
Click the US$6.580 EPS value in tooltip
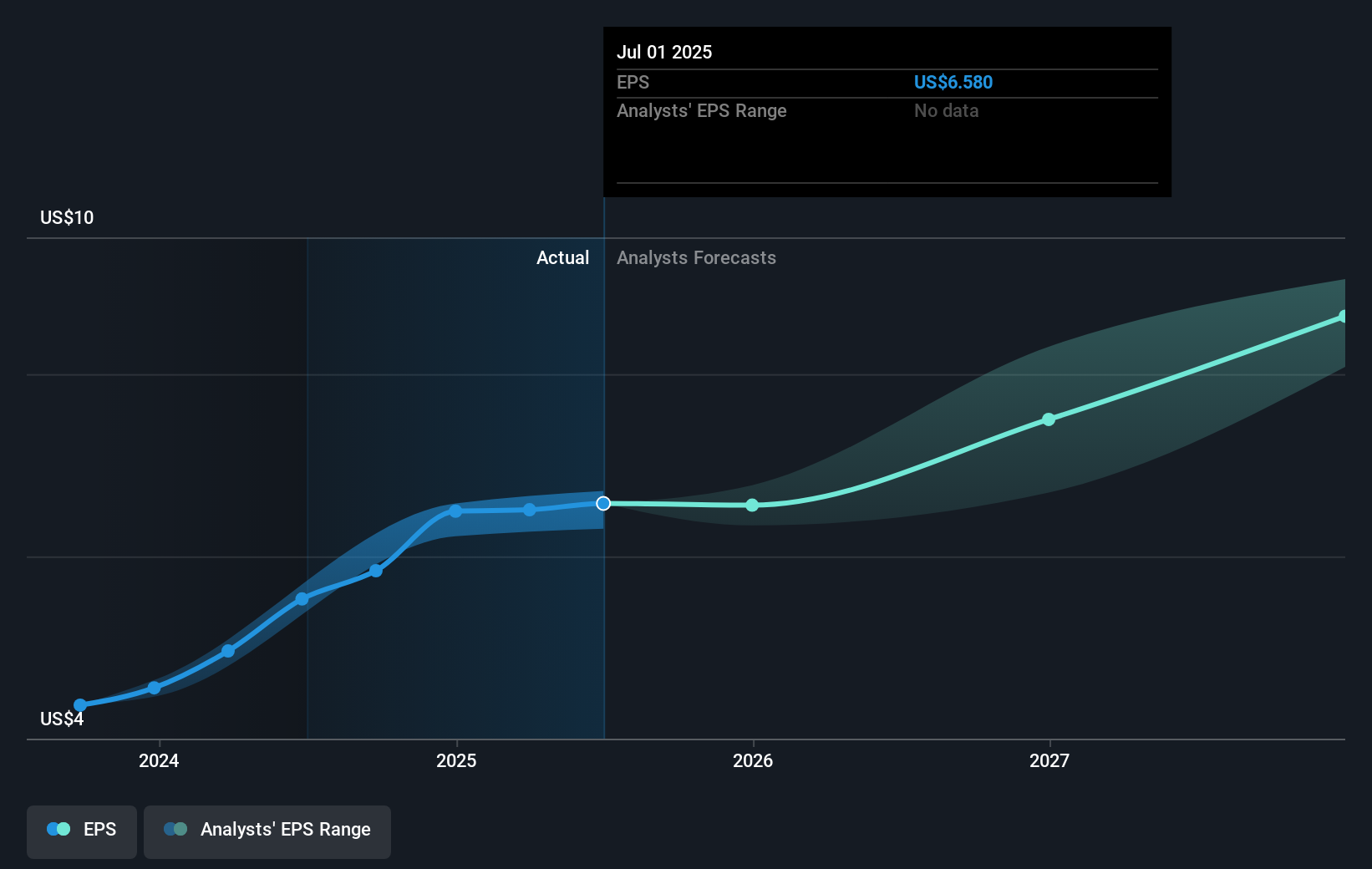(x=953, y=82)
